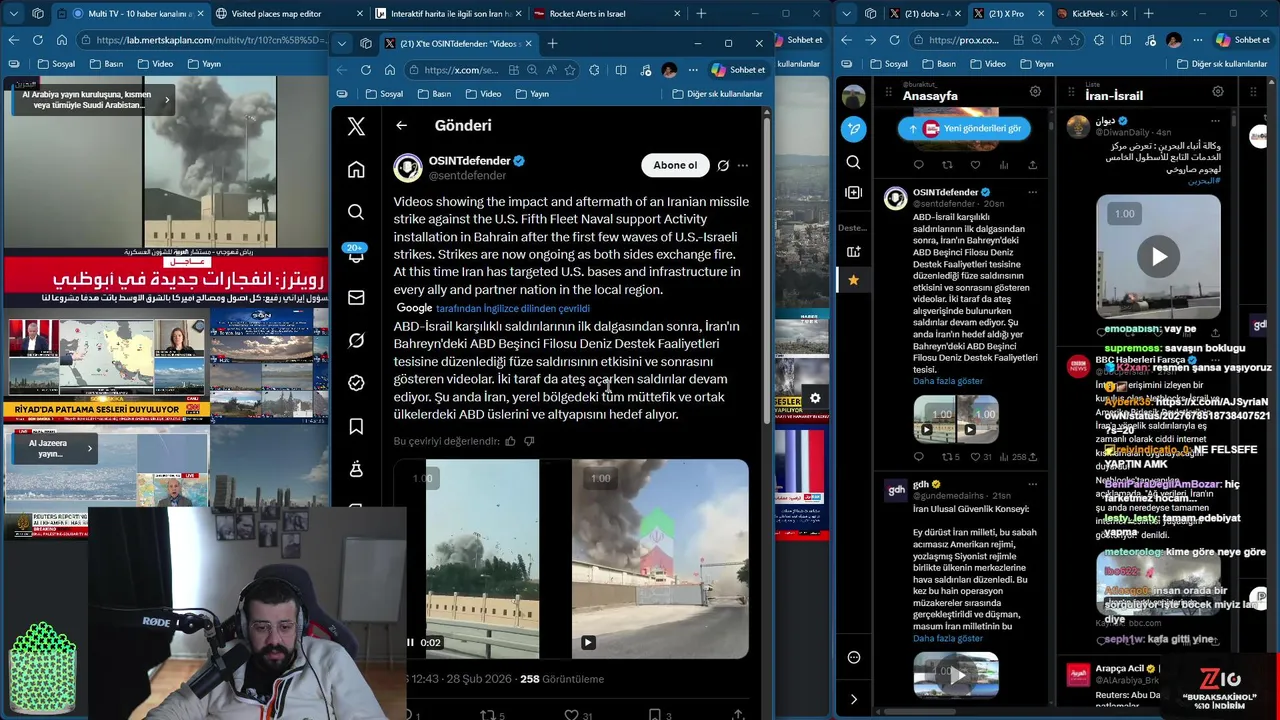Image resolution: width=1280 pixels, height=720 pixels.
Task: Open profile avatar in X Pro sidebar
Action: [853, 96]
